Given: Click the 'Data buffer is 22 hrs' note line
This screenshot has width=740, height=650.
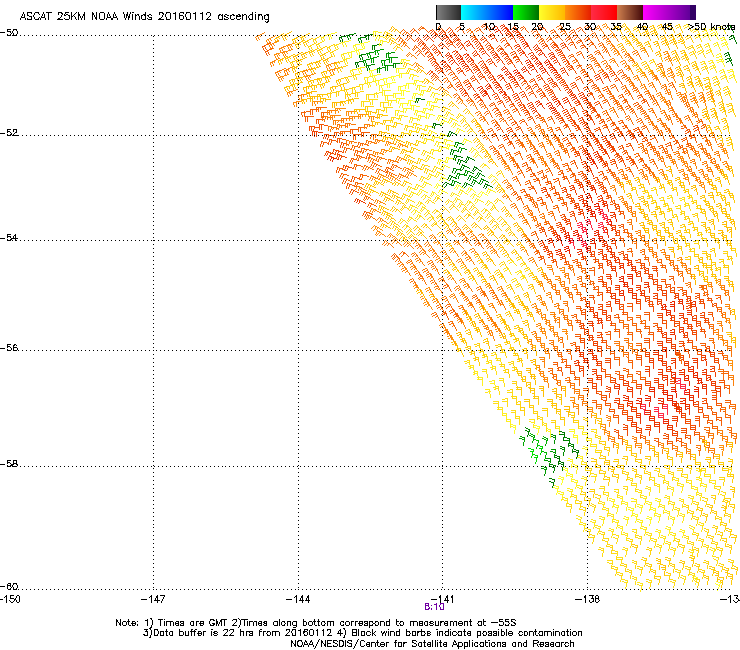Looking at the screenshot, I should pos(362,633).
